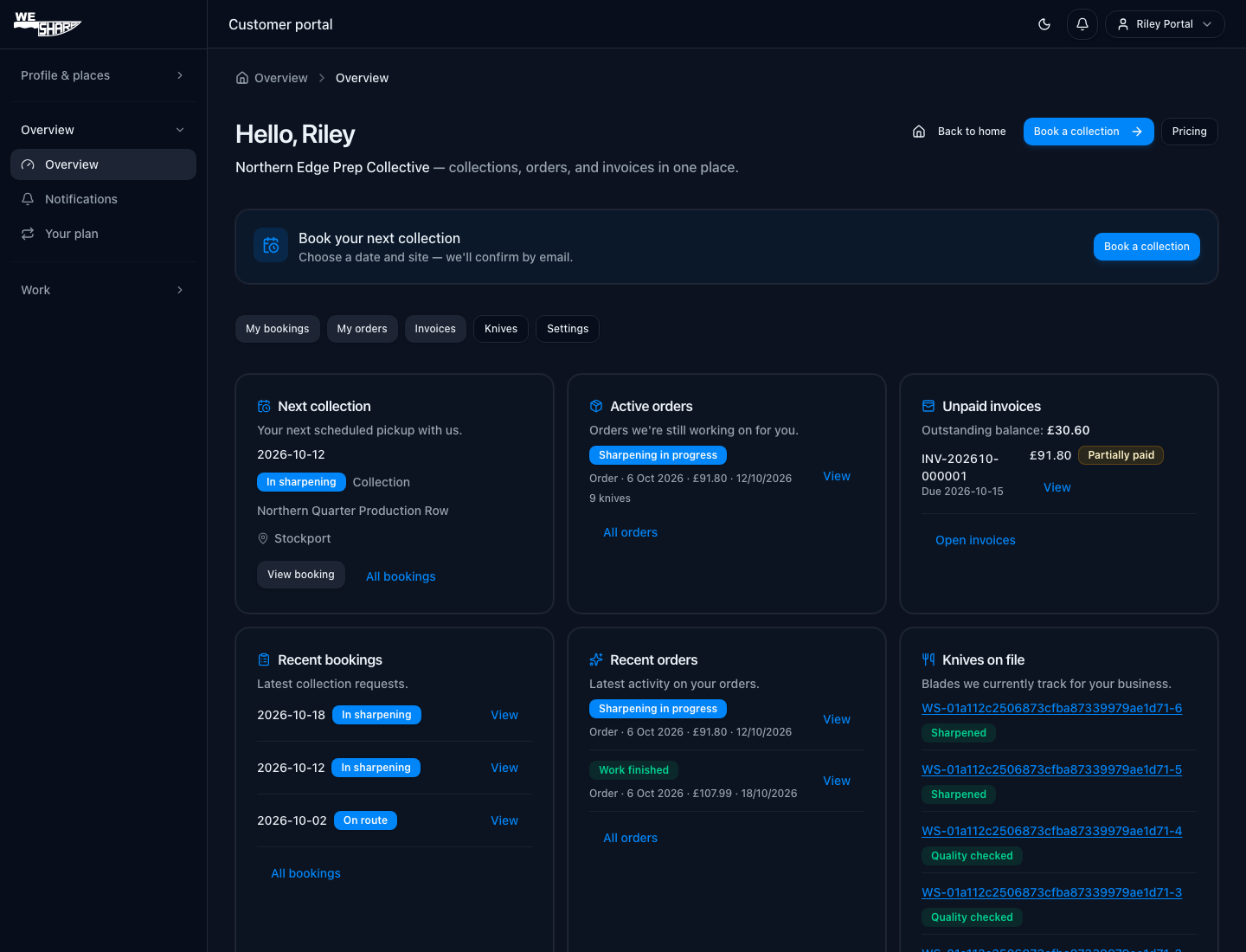
Task: Open the Invoices tab
Action: [x=435, y=329]
